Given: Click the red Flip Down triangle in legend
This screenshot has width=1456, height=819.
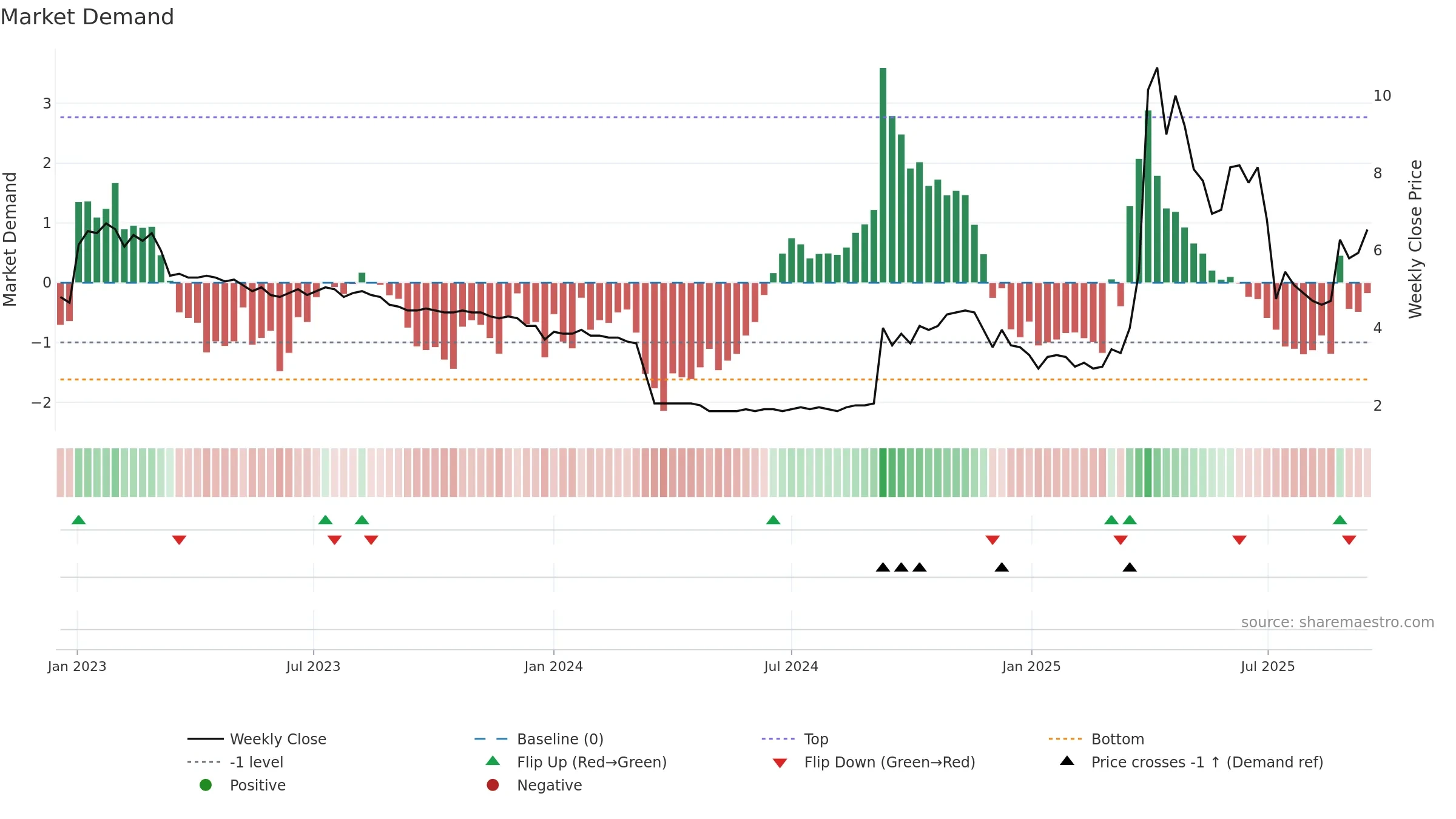Looking at the screenshot, I should click(x=780, y=763).
